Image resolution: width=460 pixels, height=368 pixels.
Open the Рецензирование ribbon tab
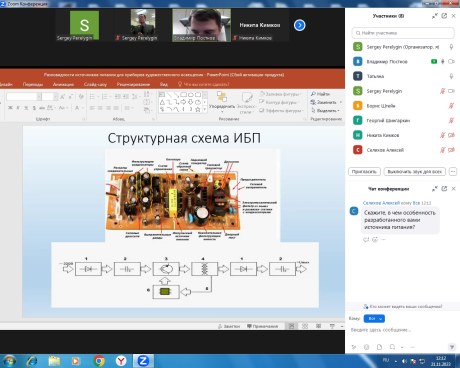pyautogui.click(x=133, y=84)
